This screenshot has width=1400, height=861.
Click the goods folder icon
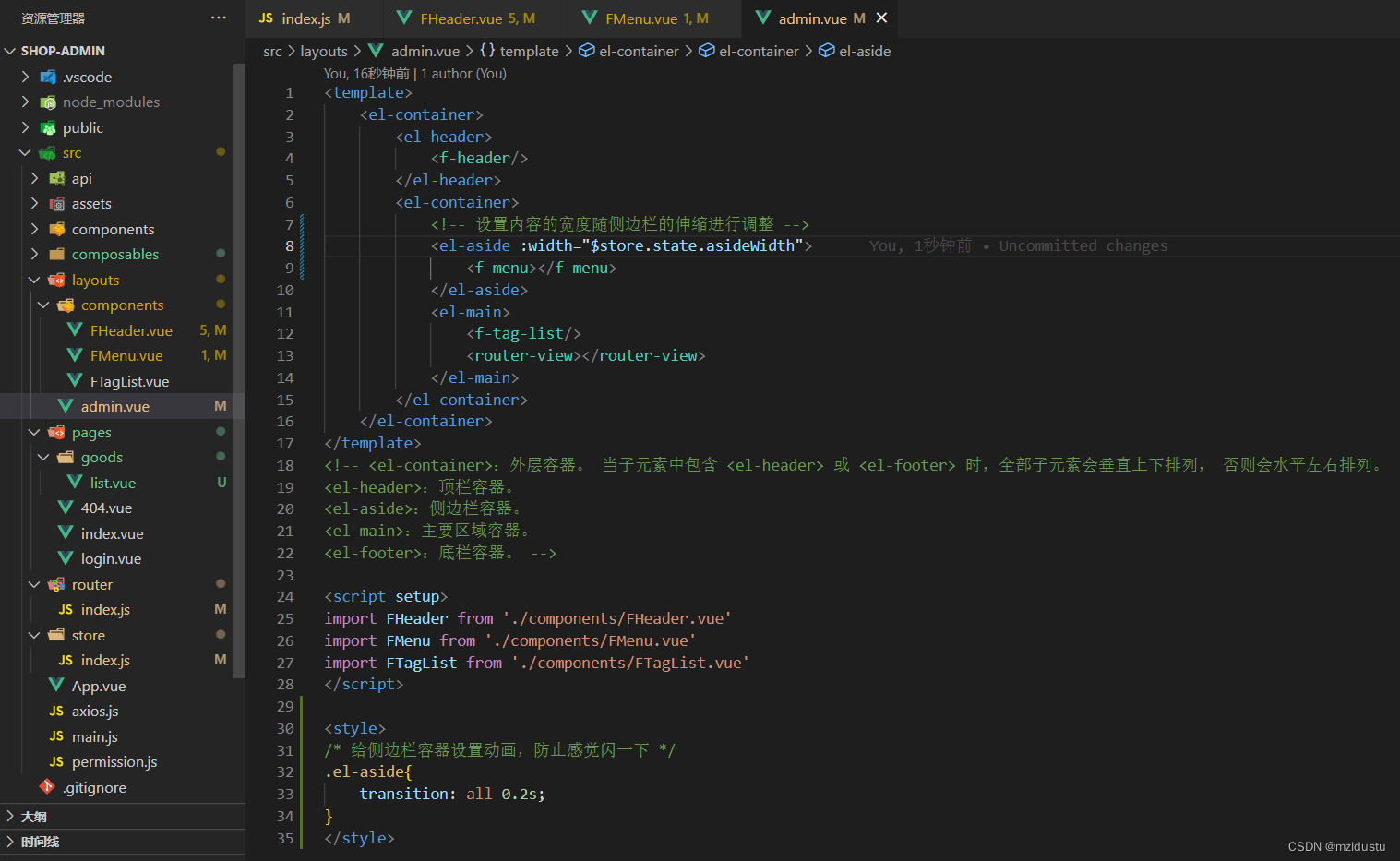pos(66,458)
